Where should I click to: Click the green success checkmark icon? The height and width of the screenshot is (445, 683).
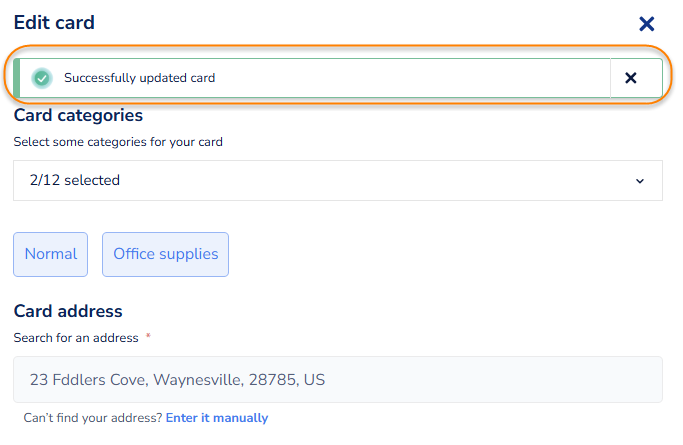pyautogui.click(x=41, y=78)
